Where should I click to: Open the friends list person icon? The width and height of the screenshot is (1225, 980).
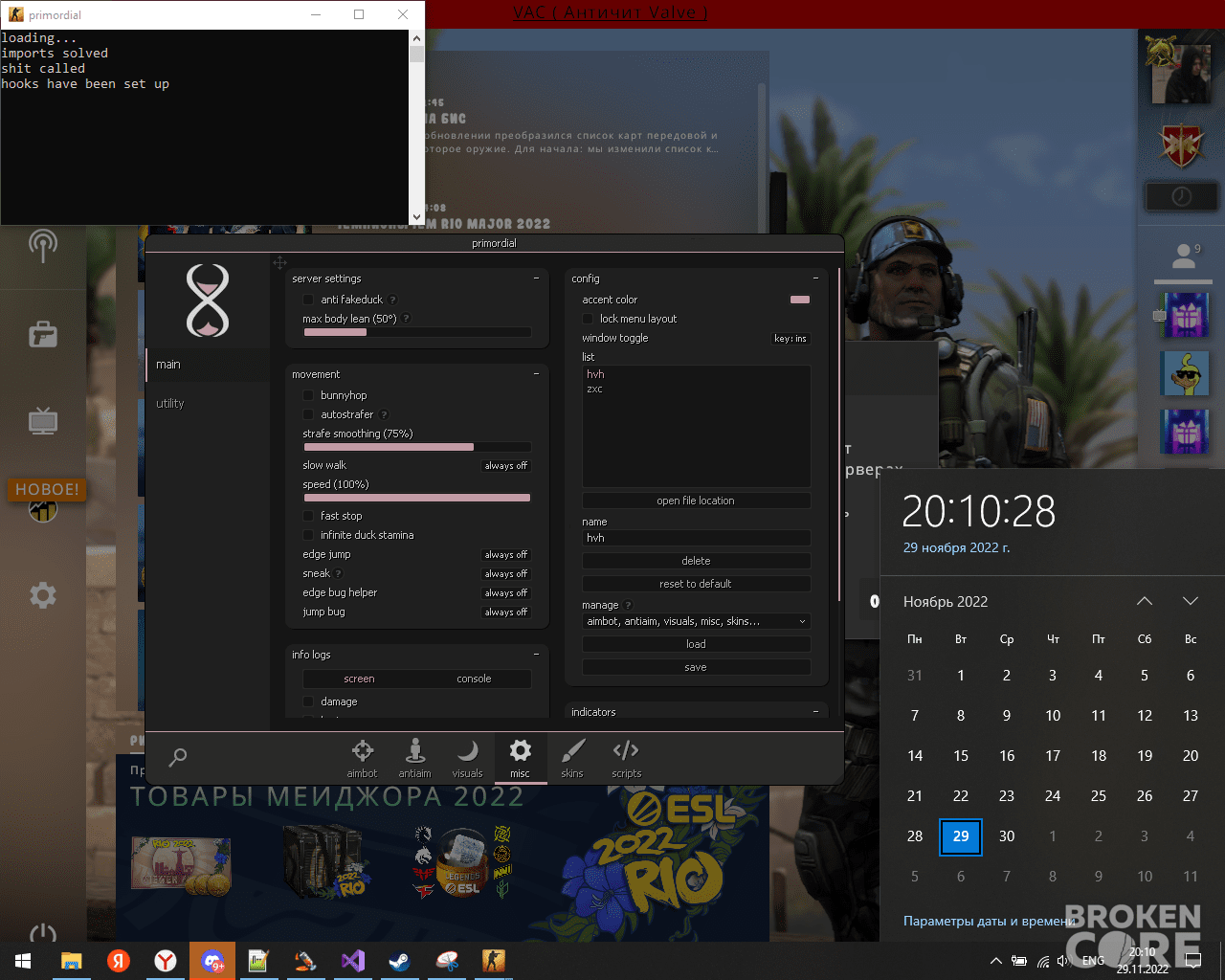pyautogui.click(x=1186, y=256)
